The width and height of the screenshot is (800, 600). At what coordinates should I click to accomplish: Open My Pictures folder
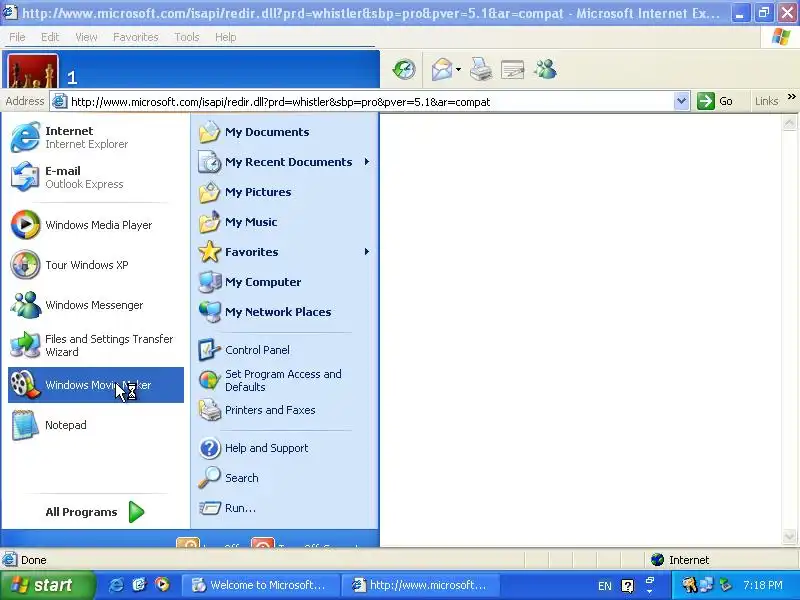pos(285,192)
